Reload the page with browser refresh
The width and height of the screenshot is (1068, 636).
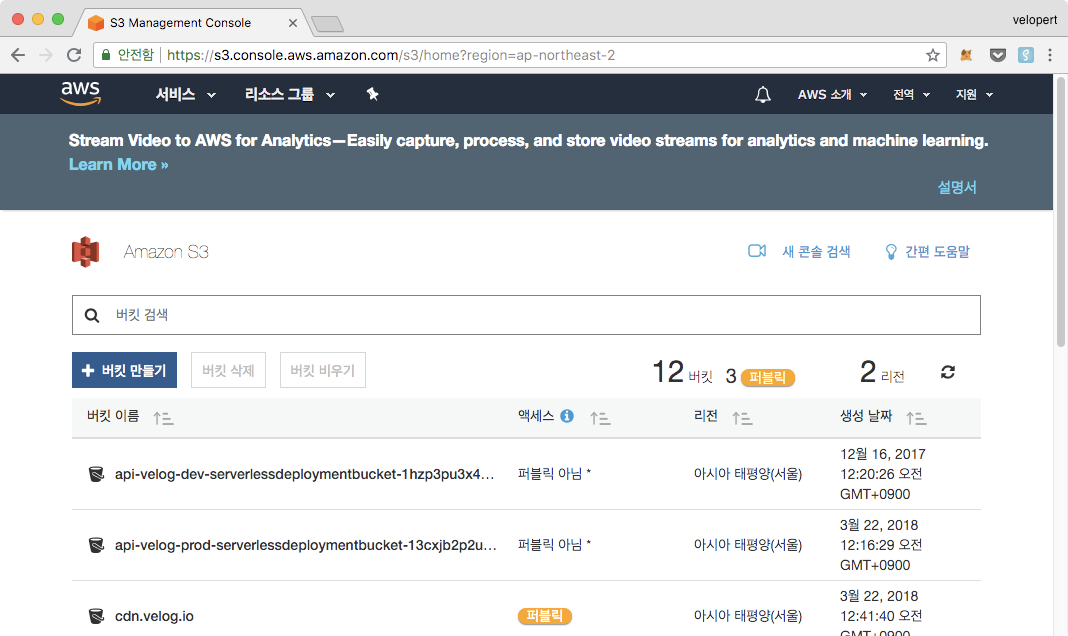pos(74,55)
